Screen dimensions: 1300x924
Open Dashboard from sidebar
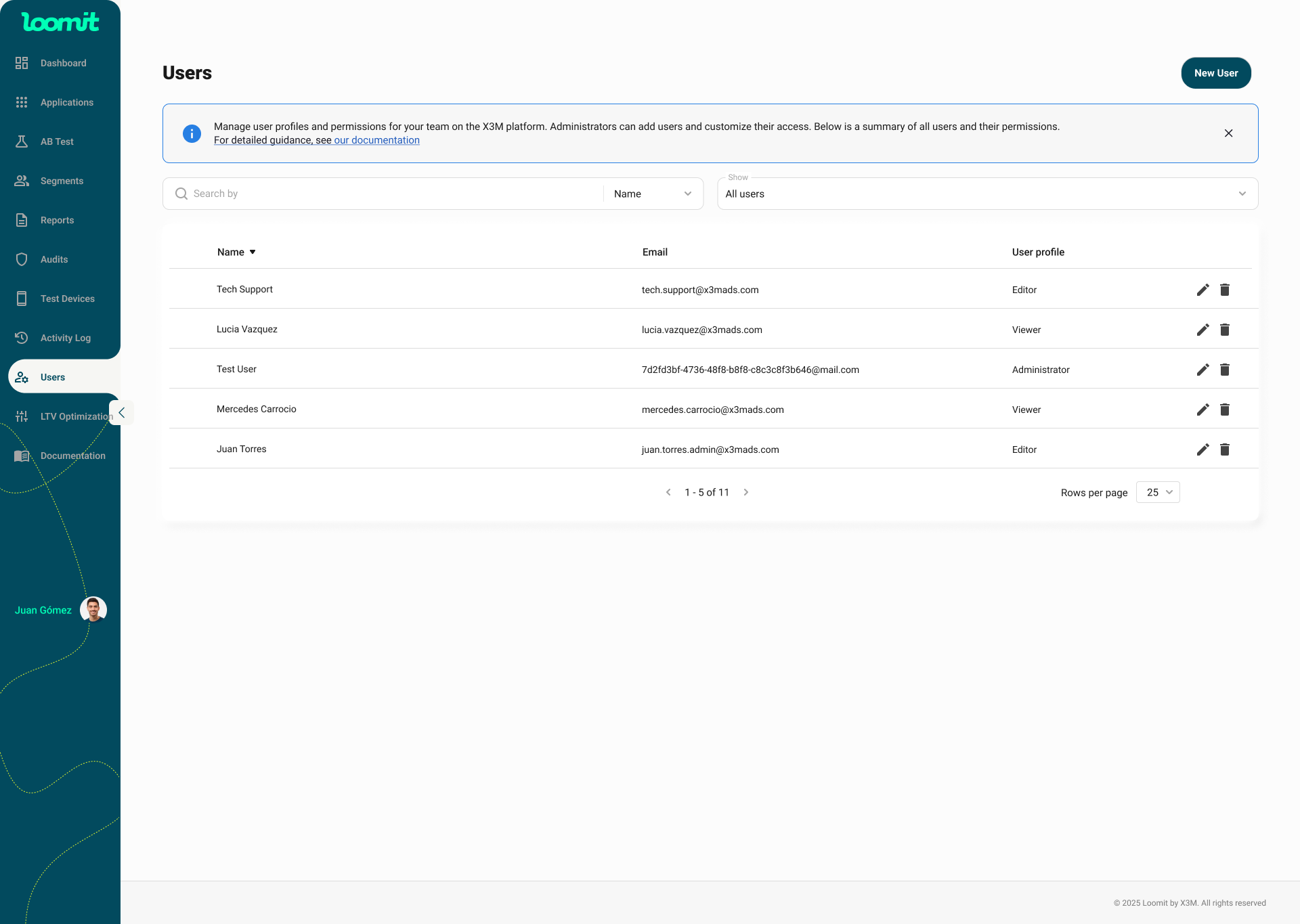click(63, 63)
